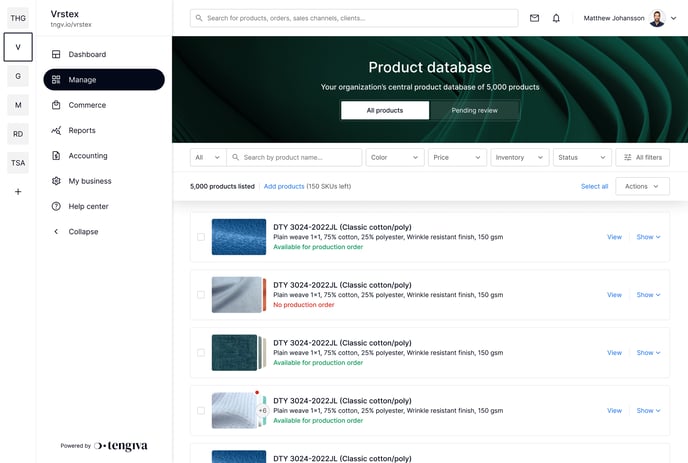This screenshot has height=463, width=688.
Task: Tick checkbox of No production order product
Action: click(201, 295)
